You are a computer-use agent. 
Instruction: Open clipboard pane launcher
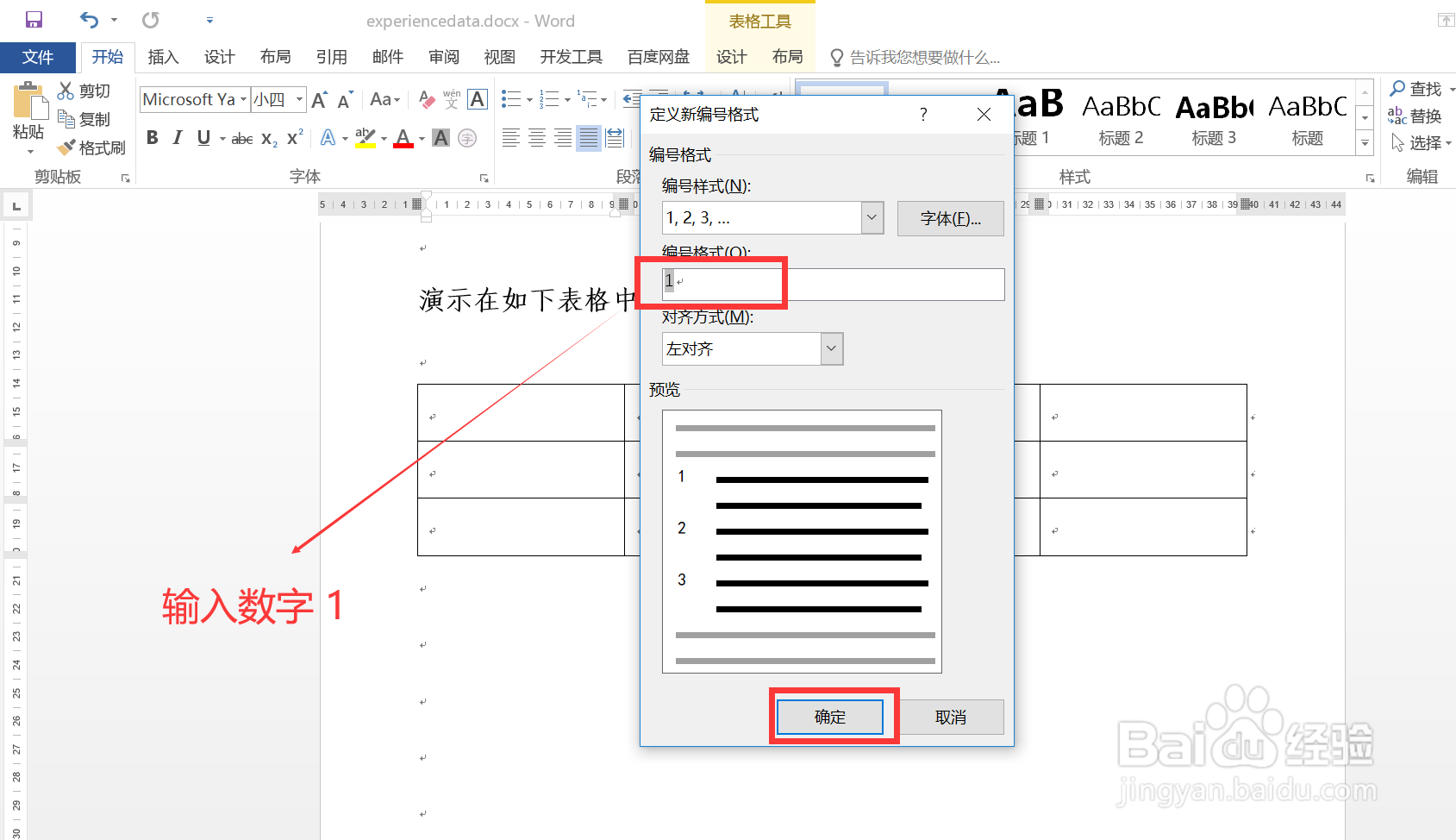(x=126, y=178)
